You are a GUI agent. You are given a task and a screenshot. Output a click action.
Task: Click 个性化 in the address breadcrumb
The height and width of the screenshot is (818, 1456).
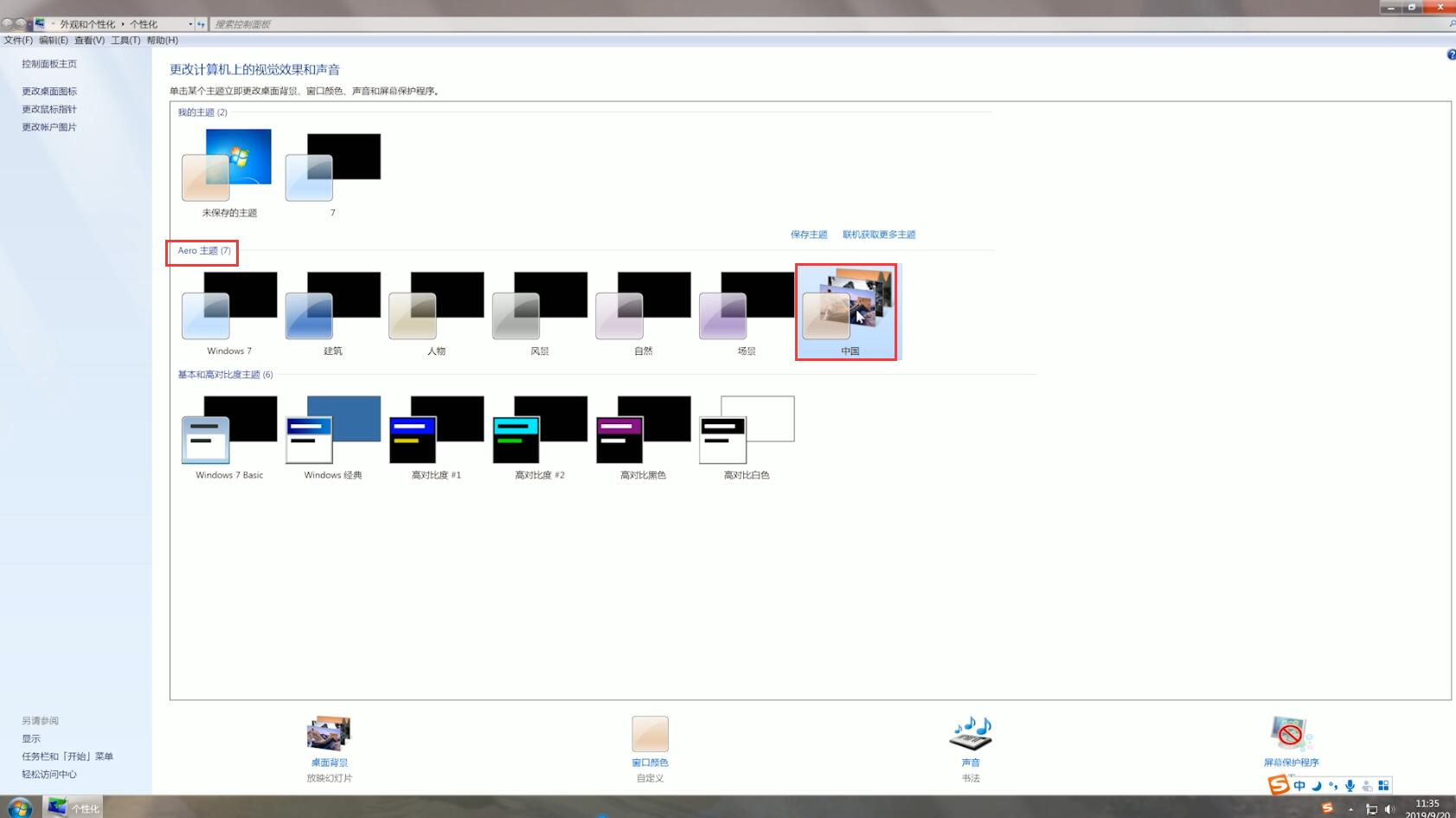coord(144,24)
